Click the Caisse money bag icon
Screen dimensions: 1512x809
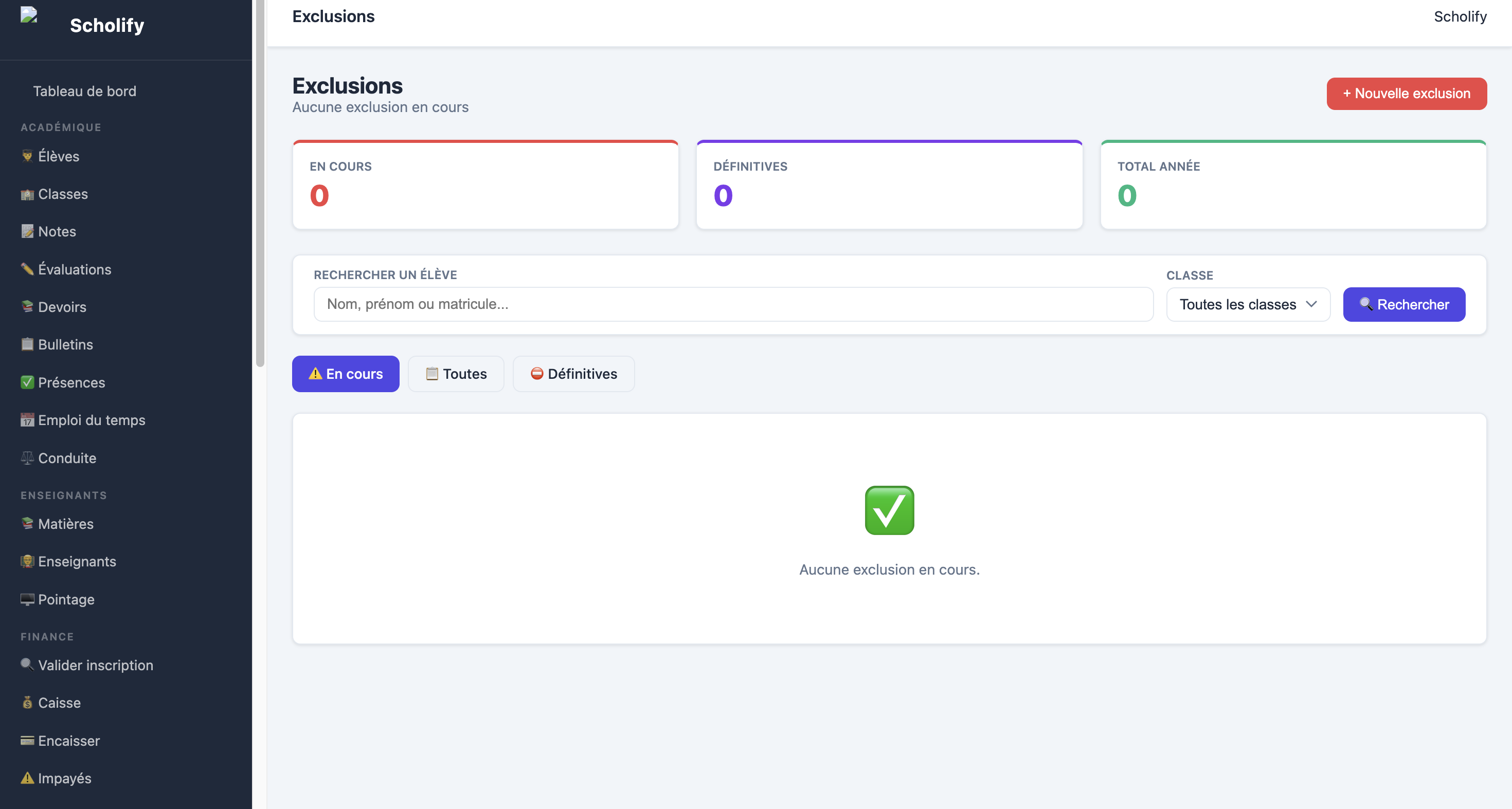27,703
